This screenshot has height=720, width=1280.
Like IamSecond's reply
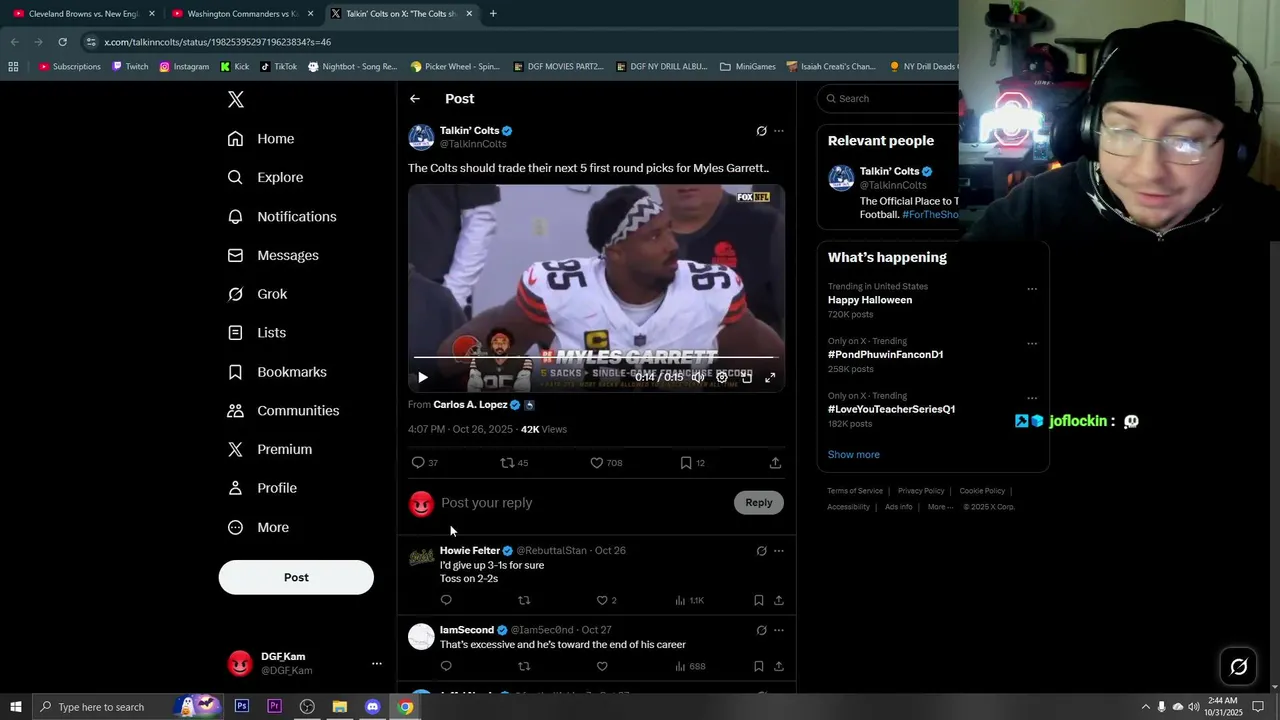click(602, 666)
